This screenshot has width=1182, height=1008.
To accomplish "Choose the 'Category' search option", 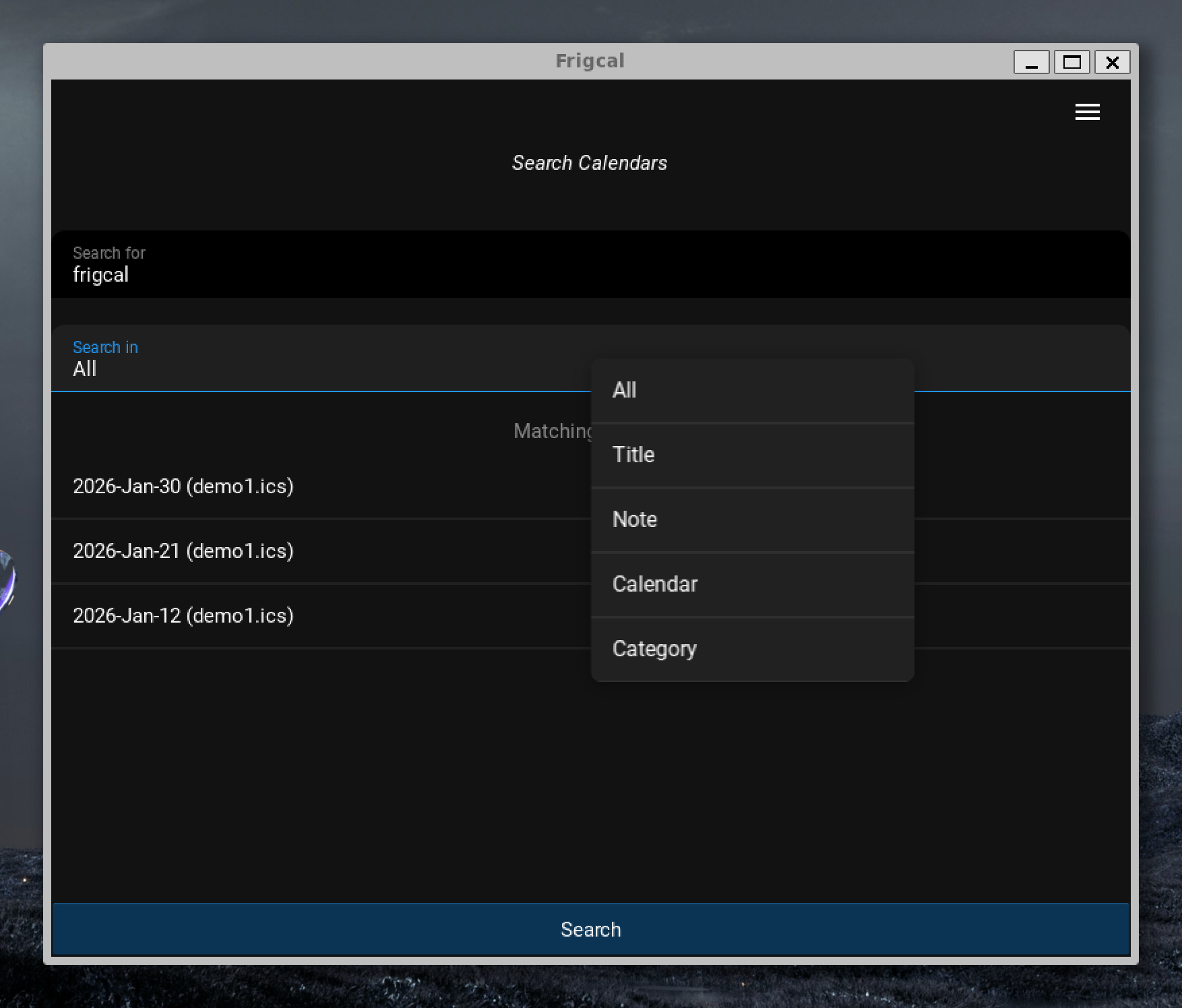I will pos(752,649).
